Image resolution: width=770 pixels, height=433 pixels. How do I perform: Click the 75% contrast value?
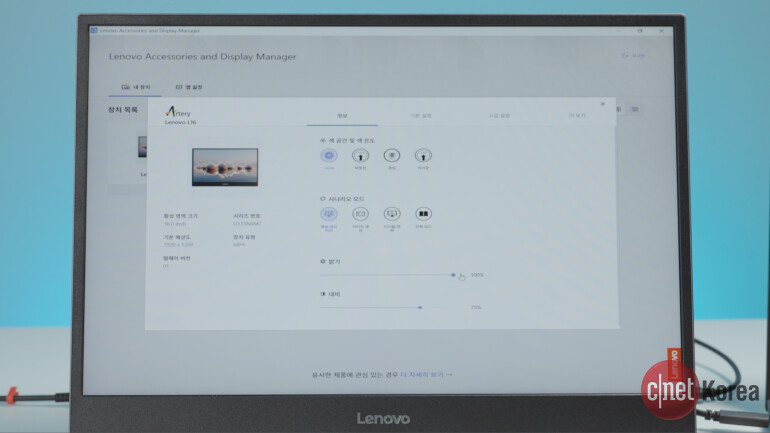[476, 307]
